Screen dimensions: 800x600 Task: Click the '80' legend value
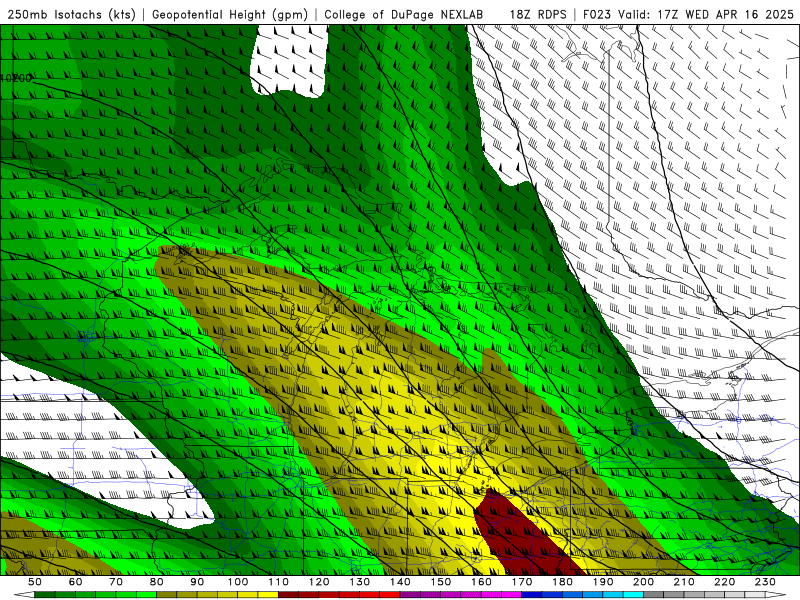click(157, 582)
